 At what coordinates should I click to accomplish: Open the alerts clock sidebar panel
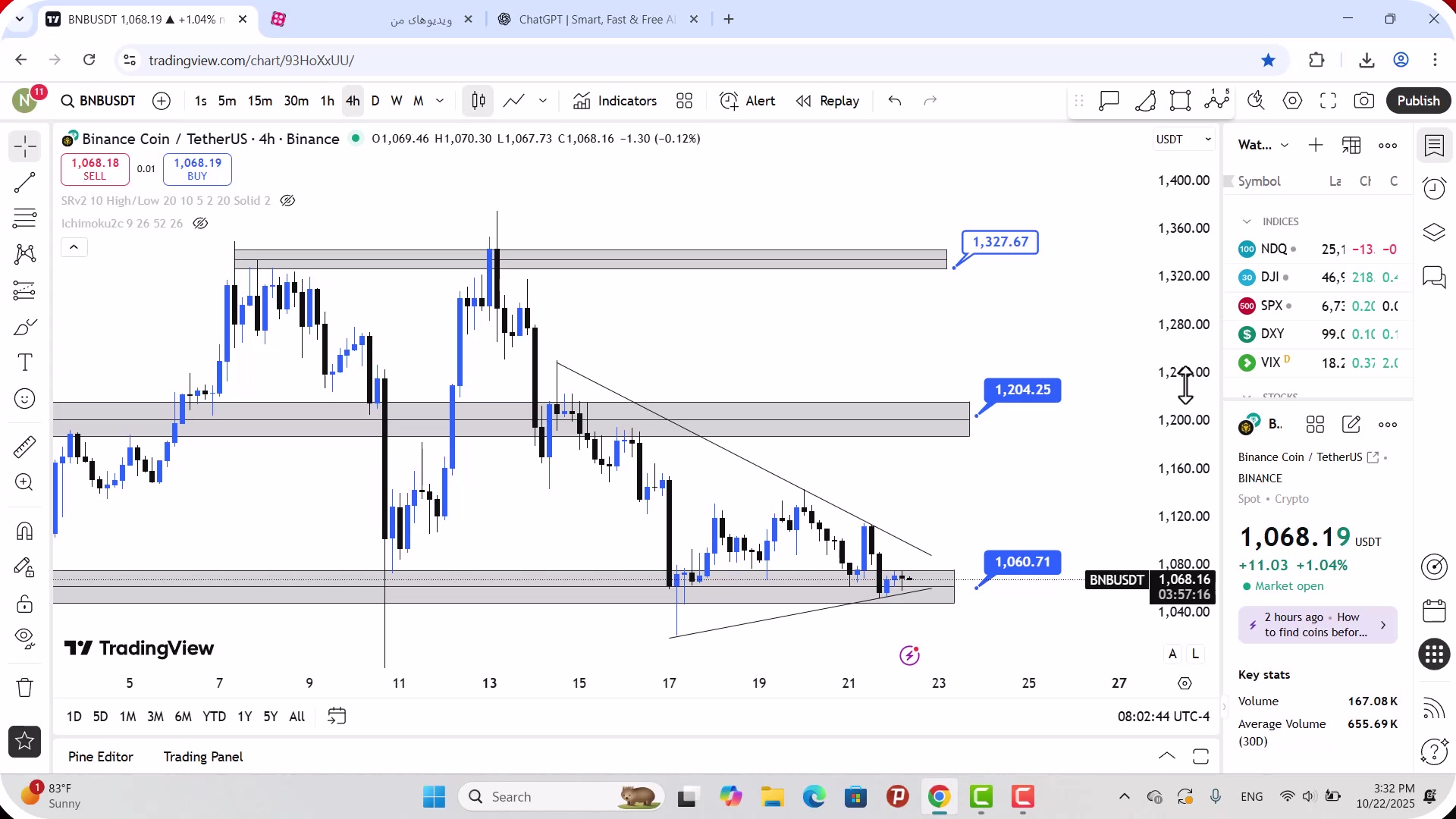[1434, 189]
